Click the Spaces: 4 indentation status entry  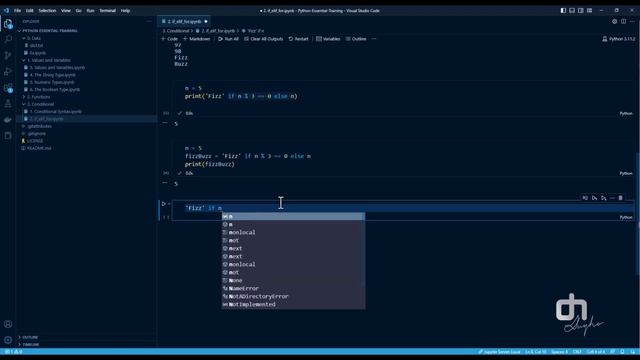coord(559,352)
